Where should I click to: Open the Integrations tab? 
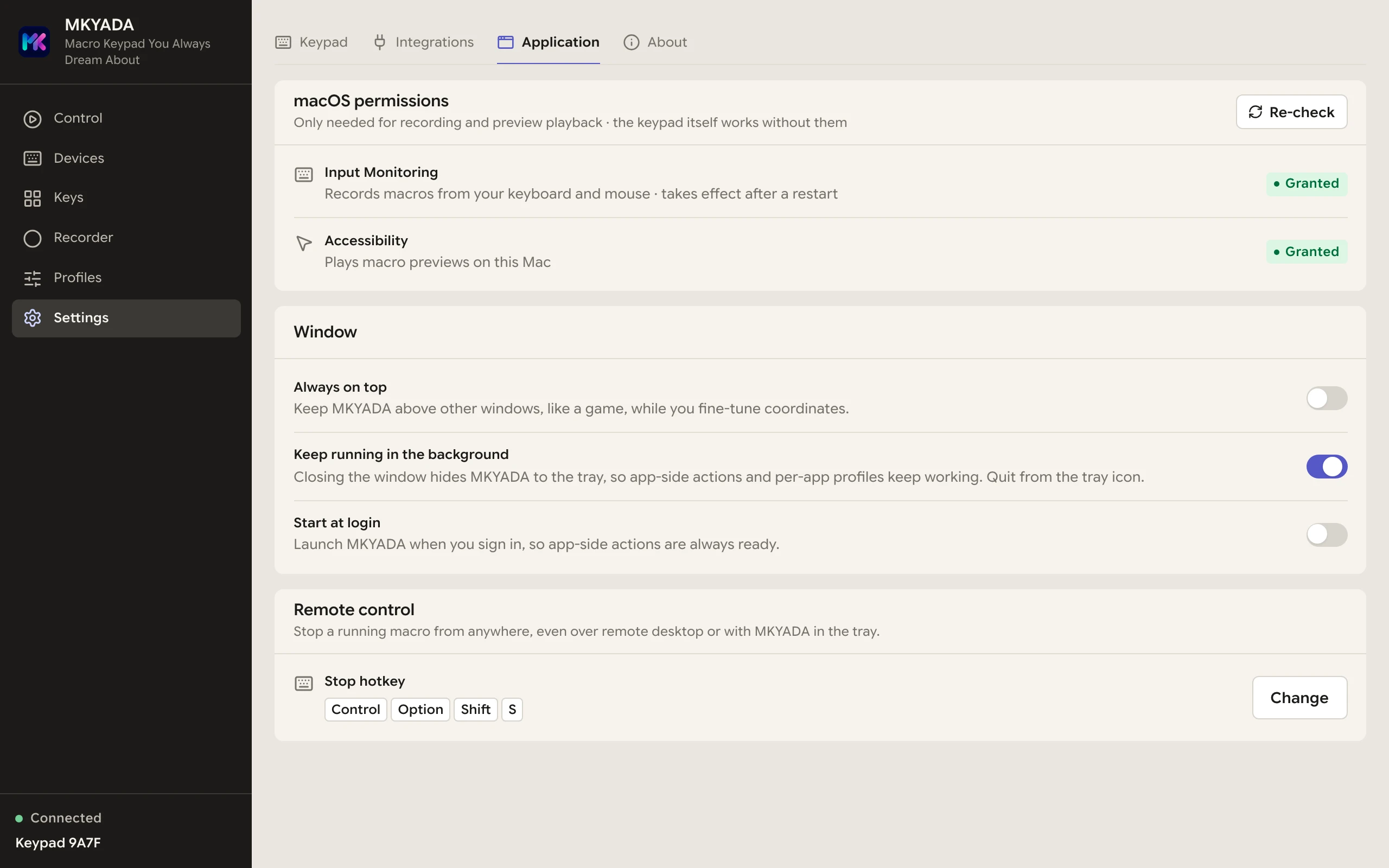[423, 42]
